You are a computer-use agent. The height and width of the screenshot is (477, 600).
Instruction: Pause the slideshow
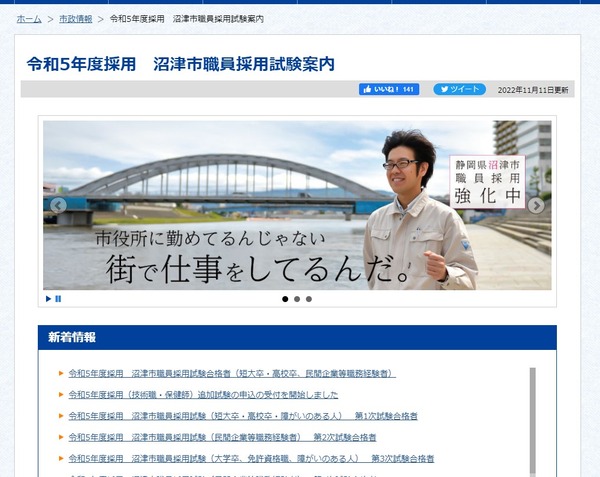58,299
